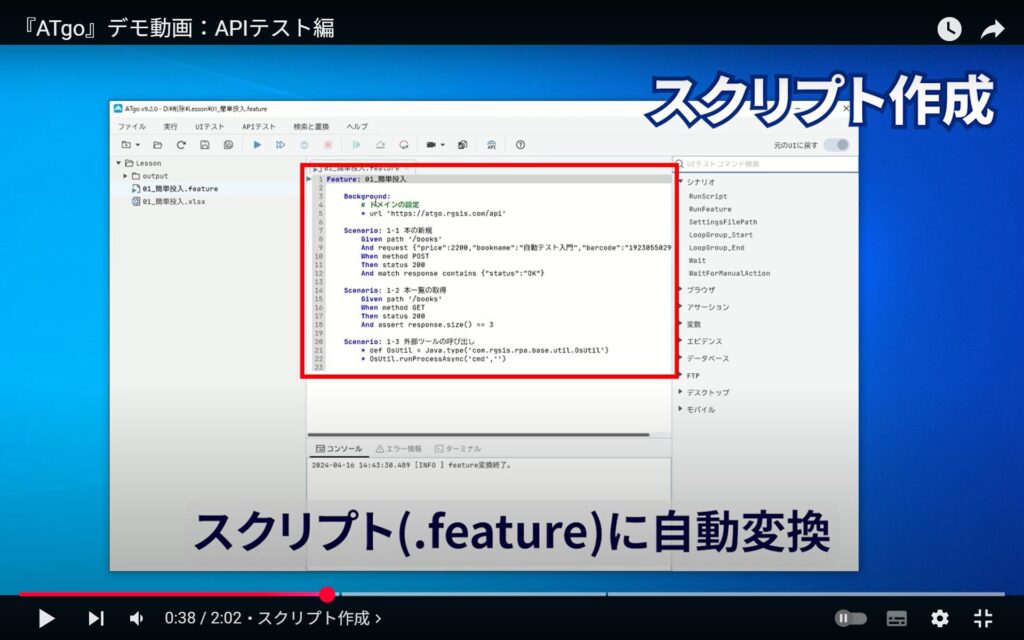This screenshot has width=1024, height=640.
Task: Open the APIテスト menu
Action: (259, 127)
